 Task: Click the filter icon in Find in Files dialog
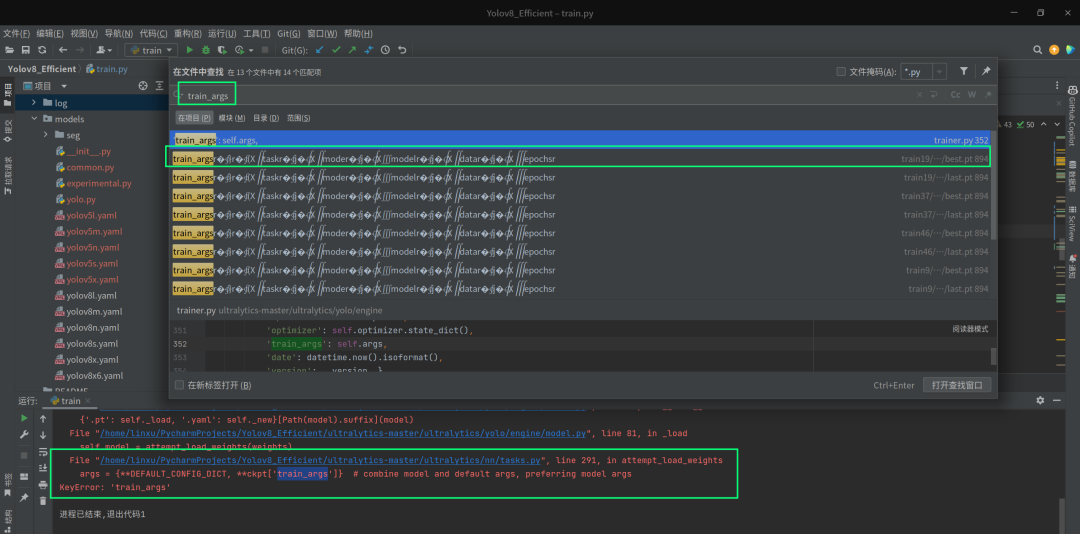[x=964, y=71]
